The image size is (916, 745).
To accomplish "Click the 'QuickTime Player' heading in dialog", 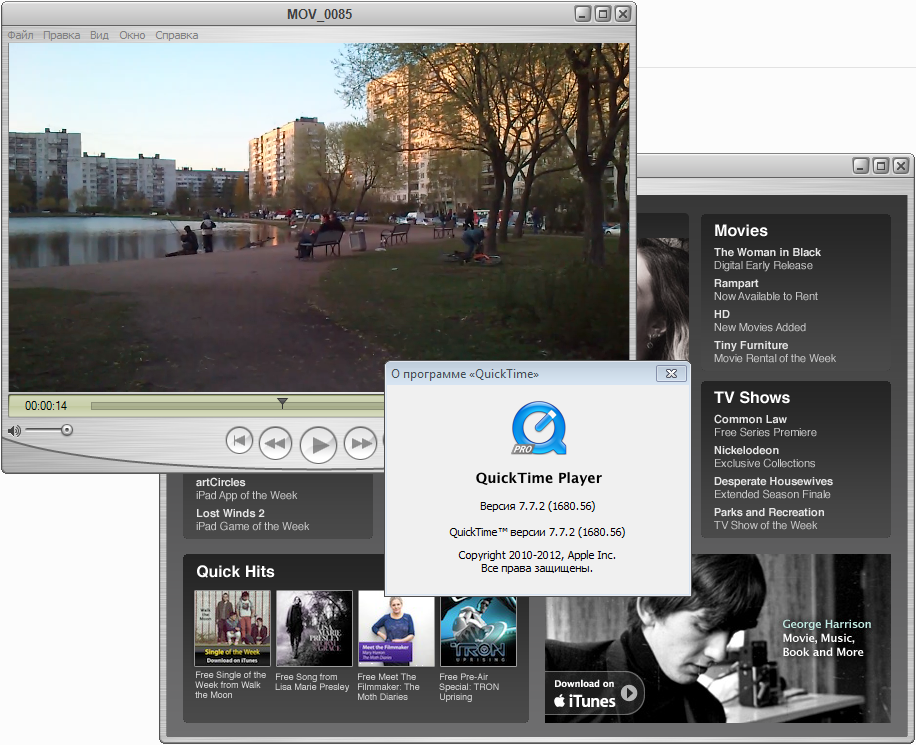I will click(x=539, y=478).
